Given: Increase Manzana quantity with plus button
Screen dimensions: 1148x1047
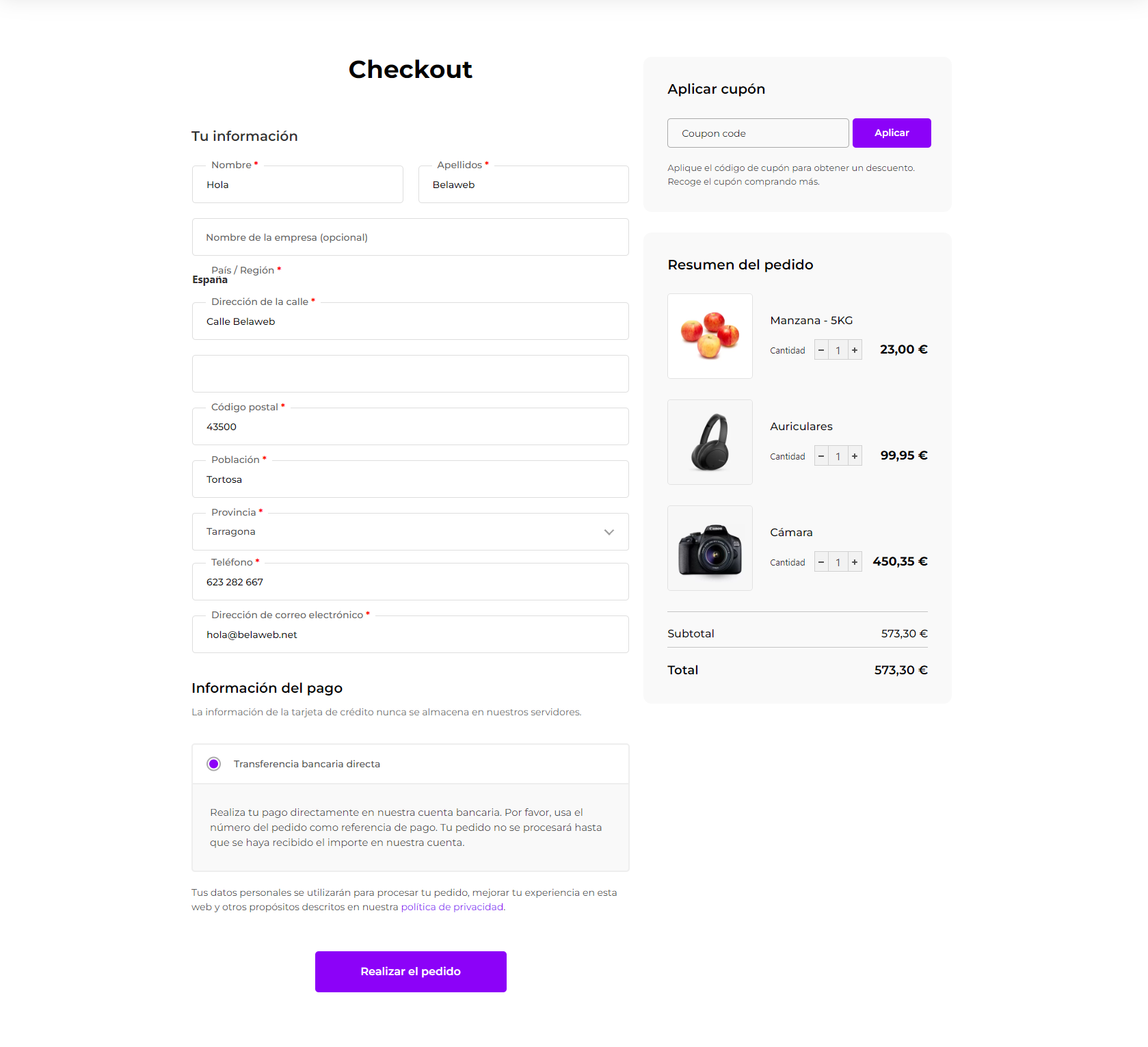Looking at the screenshot, I should coord(855,350).
